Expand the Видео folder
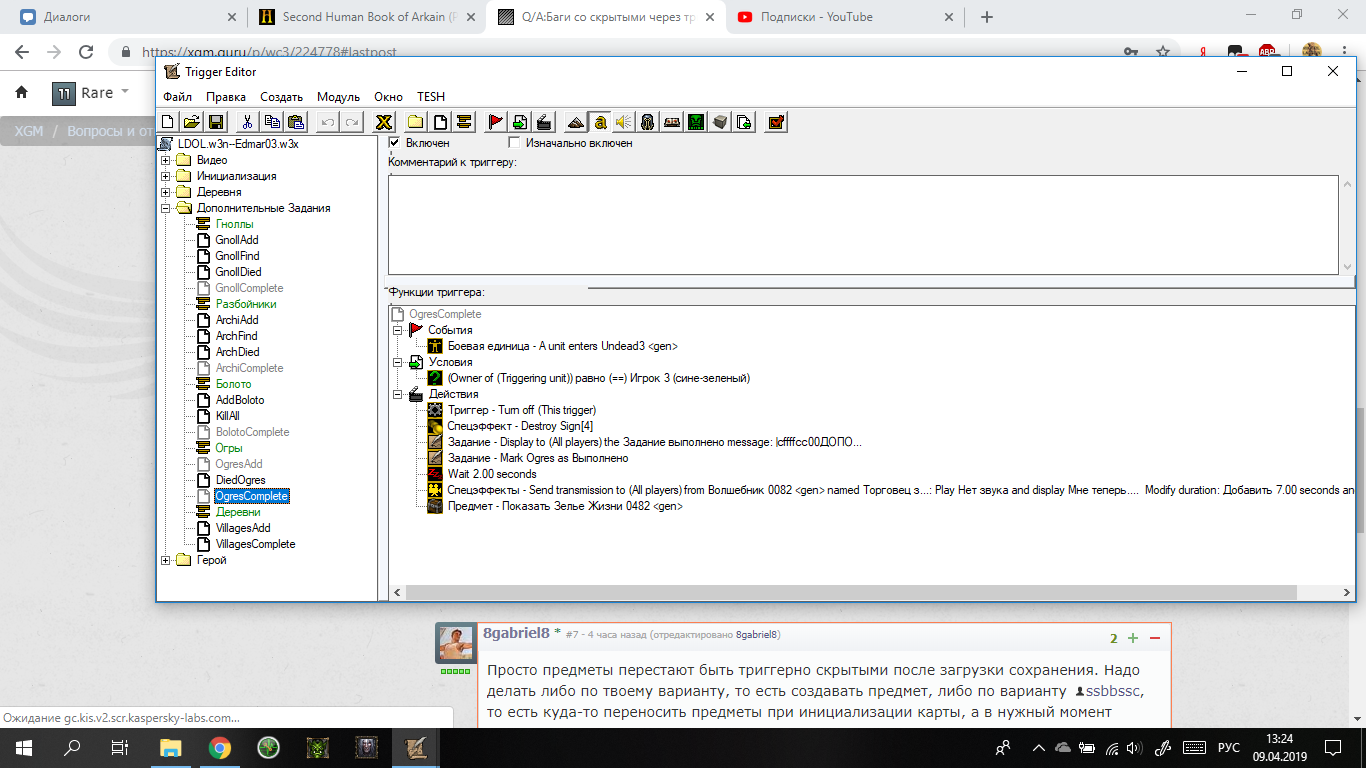Image resolution: width=1366 pixels, height=768 pixels. (166, 160)
